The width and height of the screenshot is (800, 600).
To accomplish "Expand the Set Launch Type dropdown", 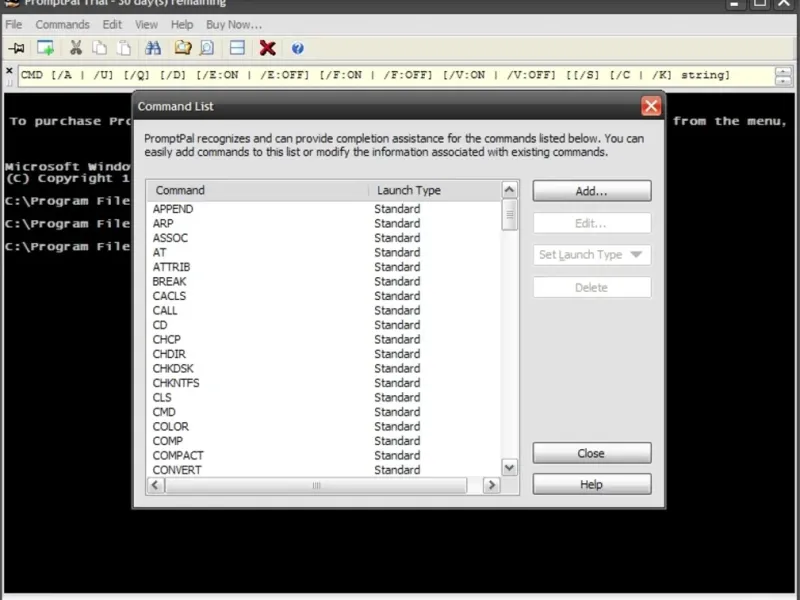I will point(592,255).
